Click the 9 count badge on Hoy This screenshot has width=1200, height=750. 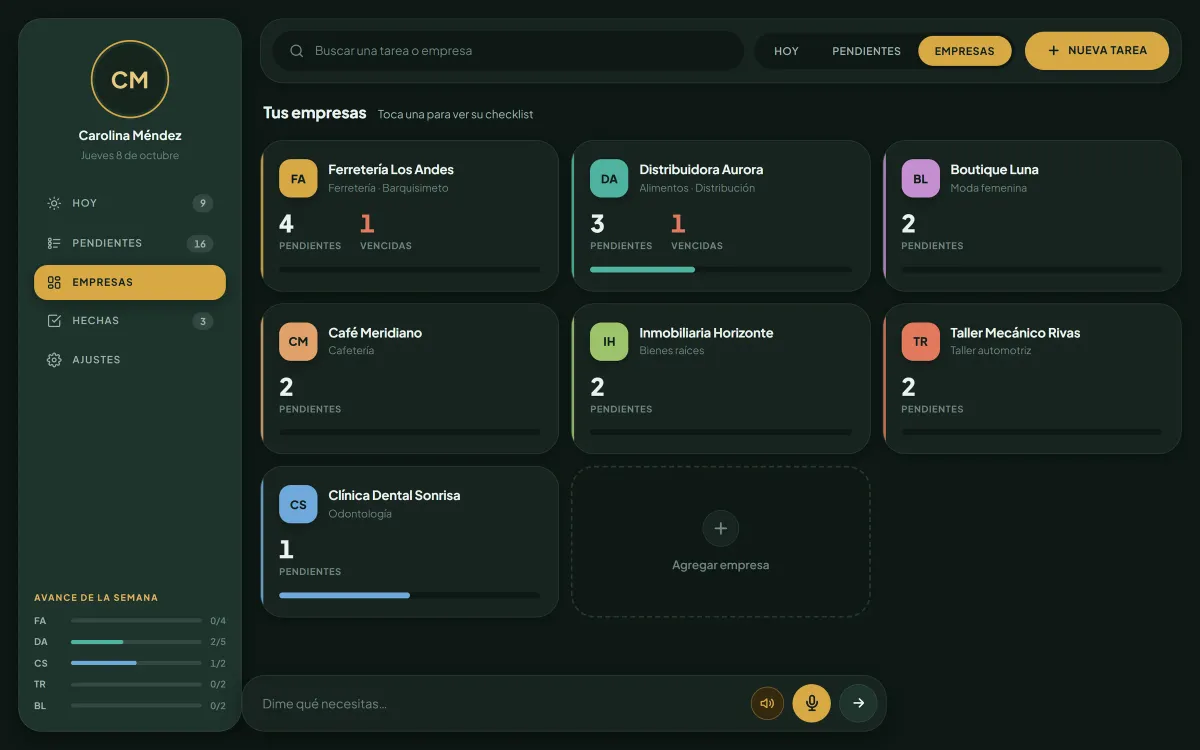[203, 203]
